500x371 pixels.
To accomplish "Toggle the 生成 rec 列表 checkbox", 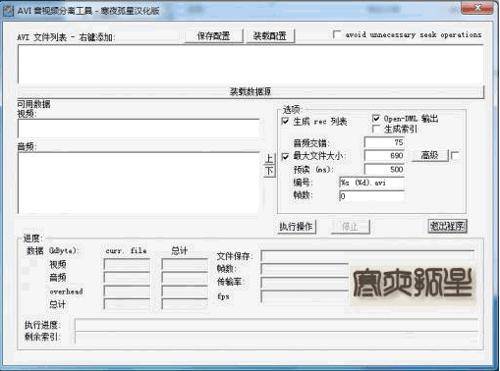I will click(x=285, y=121).
